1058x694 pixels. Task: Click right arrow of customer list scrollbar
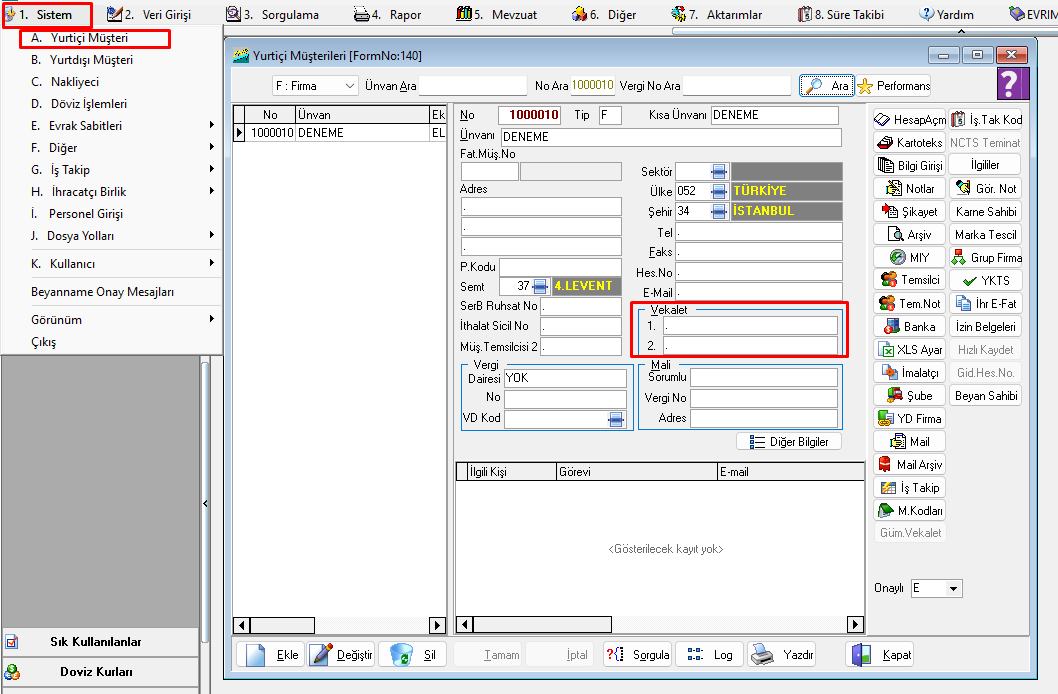437,625
